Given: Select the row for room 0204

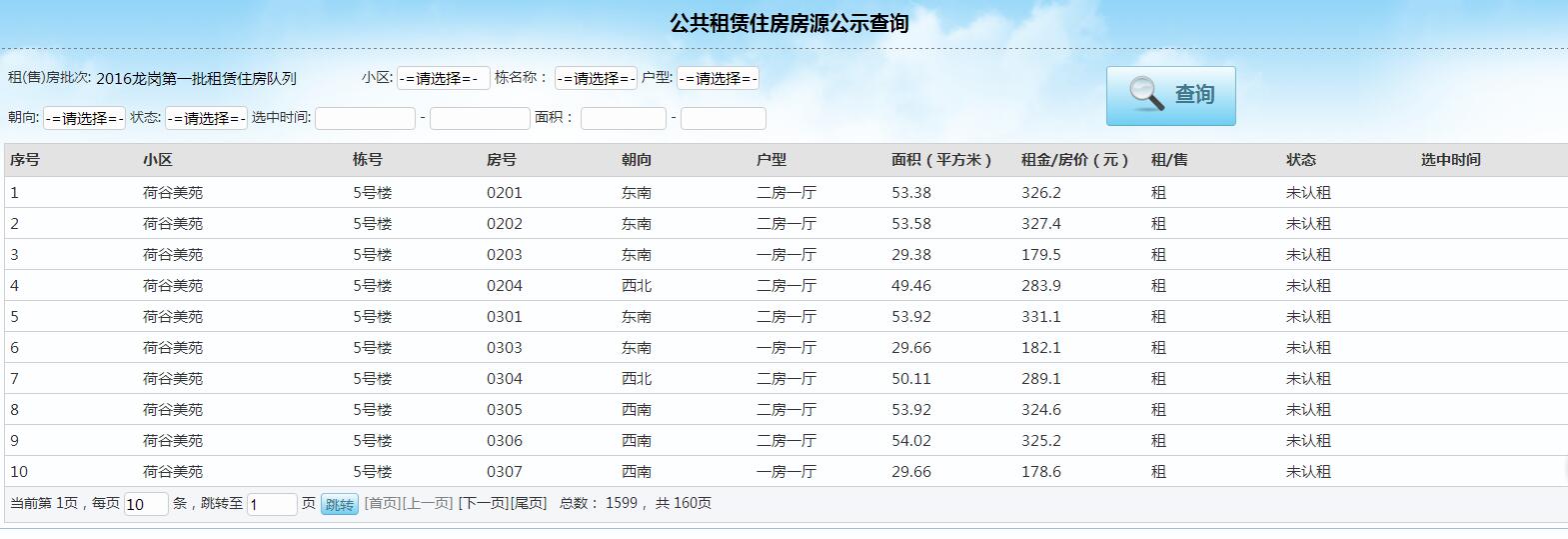Looking at the screenshot, I should 505,286.
